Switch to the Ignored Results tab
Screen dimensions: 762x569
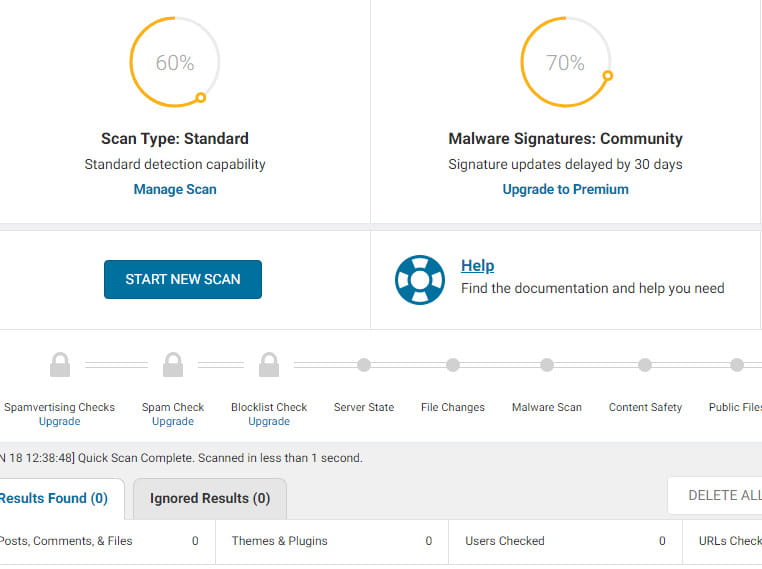pos(210,498)
